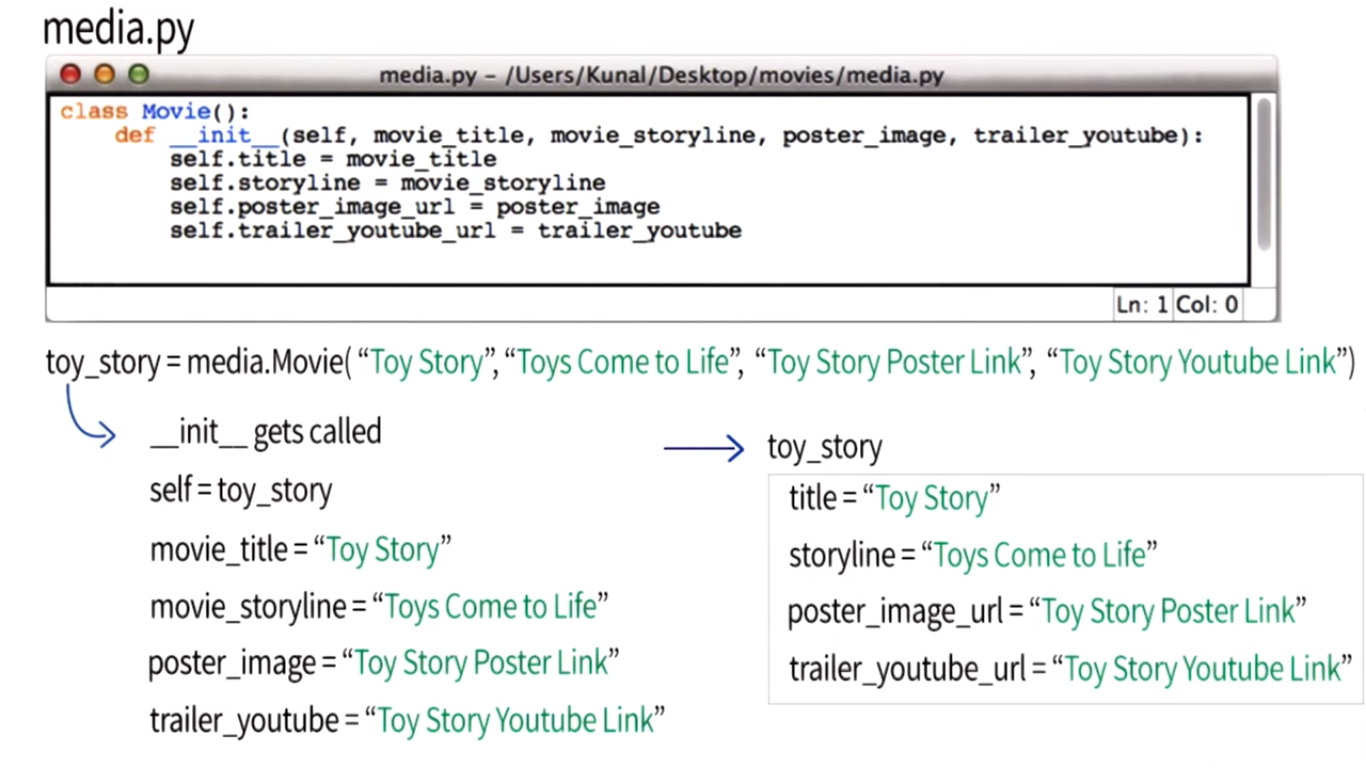Zoom the media.py window with green button
Screen dimensions: 1366x768
[138, 74]
